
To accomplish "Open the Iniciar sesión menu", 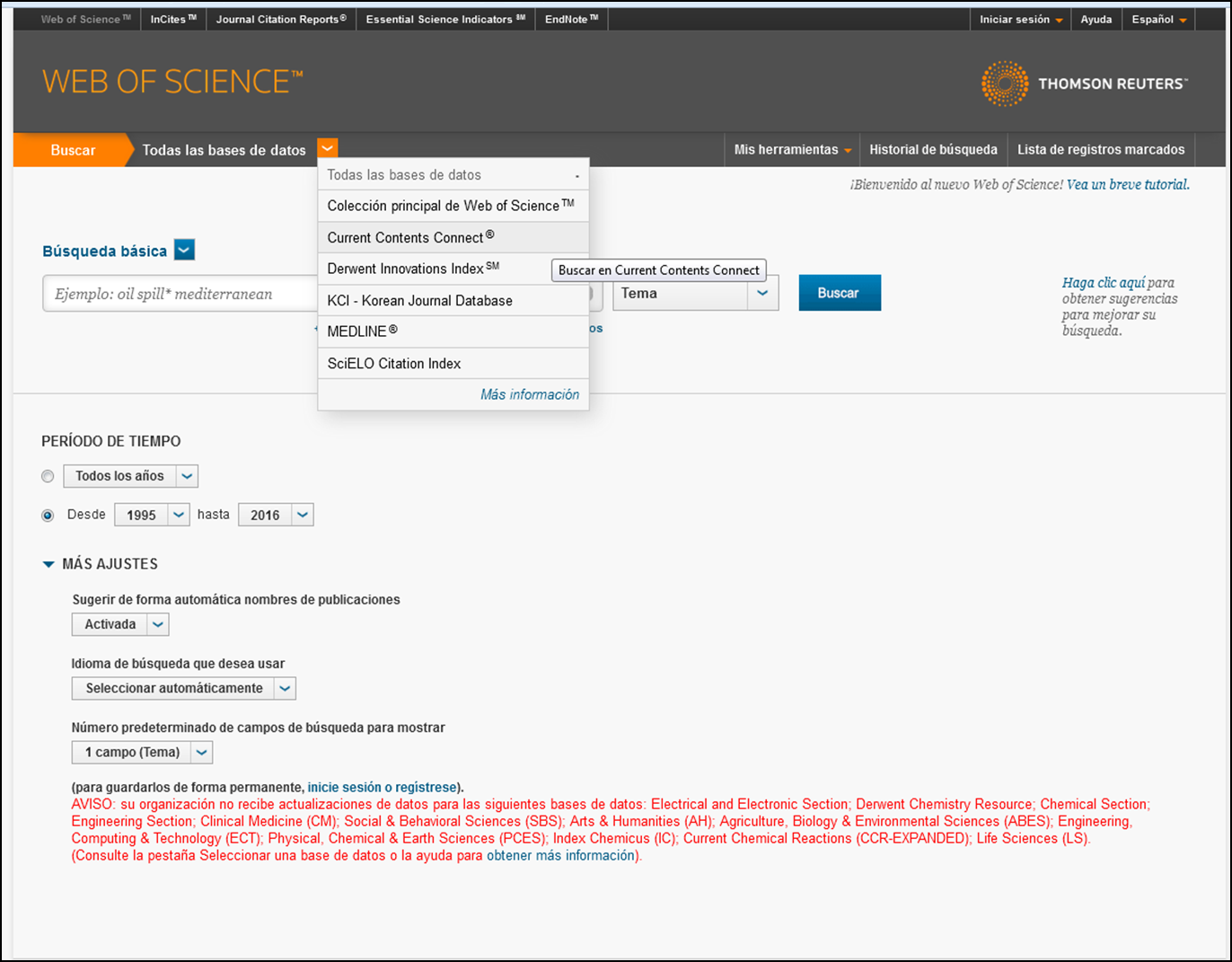I will pyautogui.click(x=1021, y=19).
